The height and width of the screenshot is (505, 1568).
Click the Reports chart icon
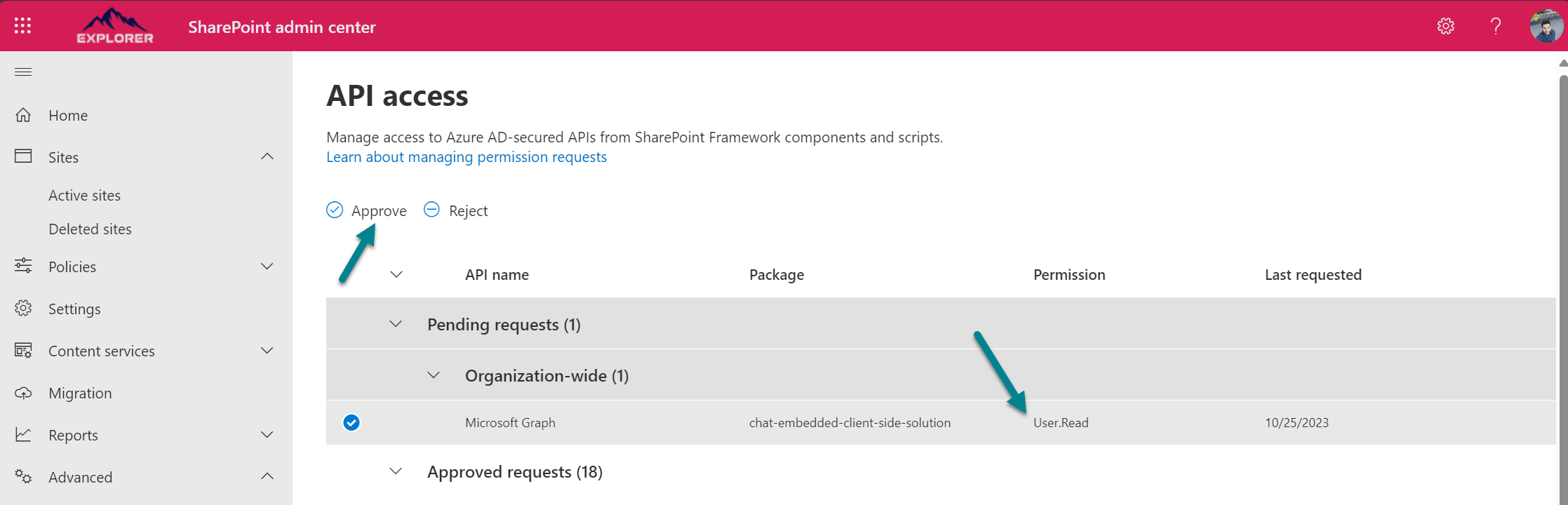(22, 435)
